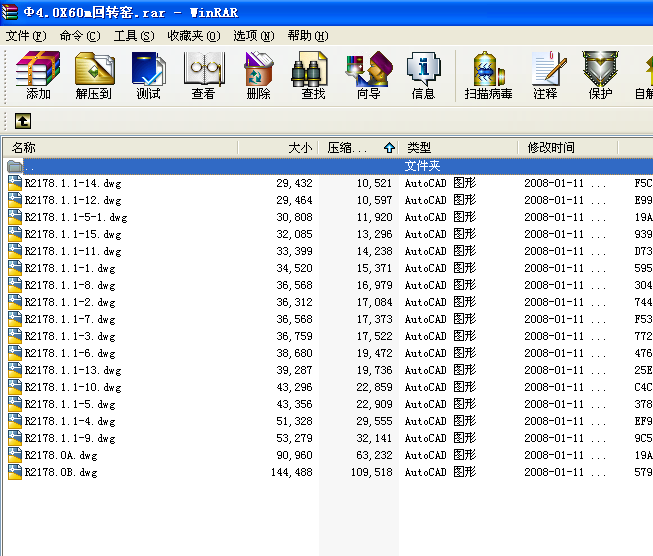Image resolution: width=653 pixels, height=556 pixels.
Task: Click size value 90,960
Action: coord(294,455)
